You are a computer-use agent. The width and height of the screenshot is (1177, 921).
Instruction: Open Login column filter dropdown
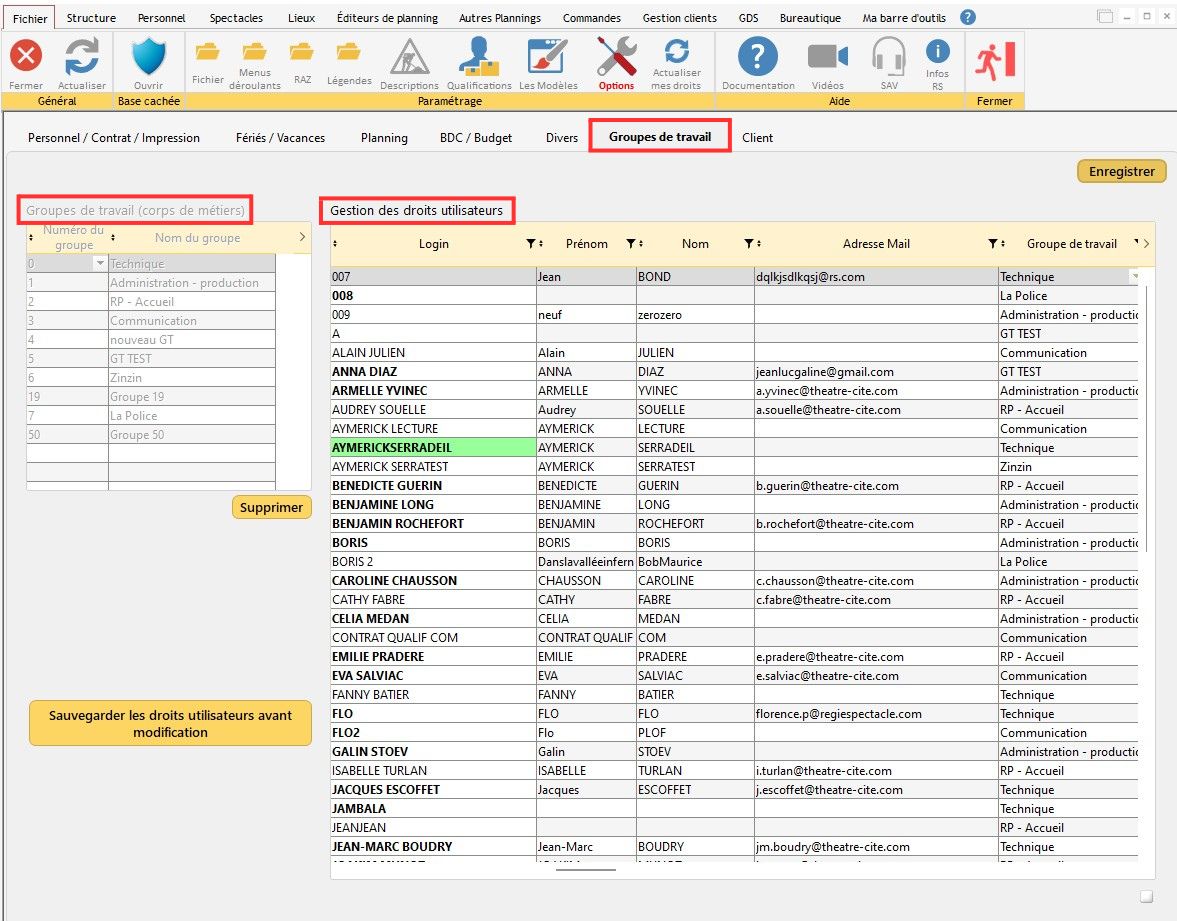pyautogui.click(x=530, y=244)
